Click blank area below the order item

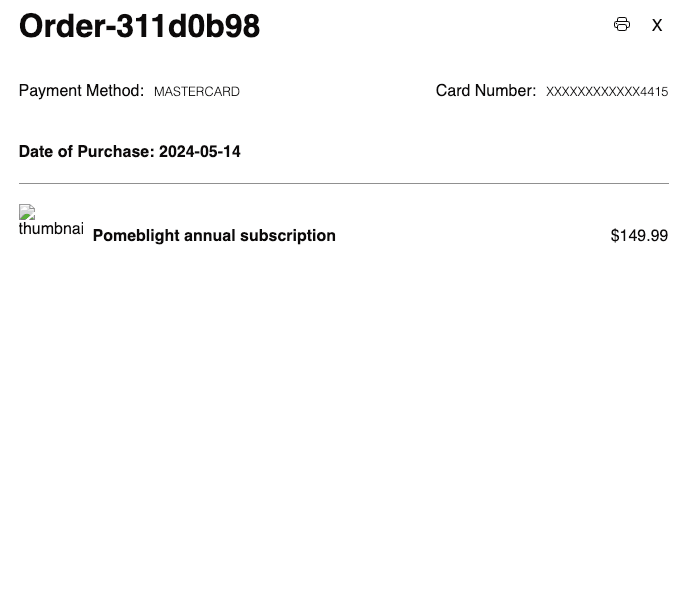pyautogui.click(x=344, y=417)
